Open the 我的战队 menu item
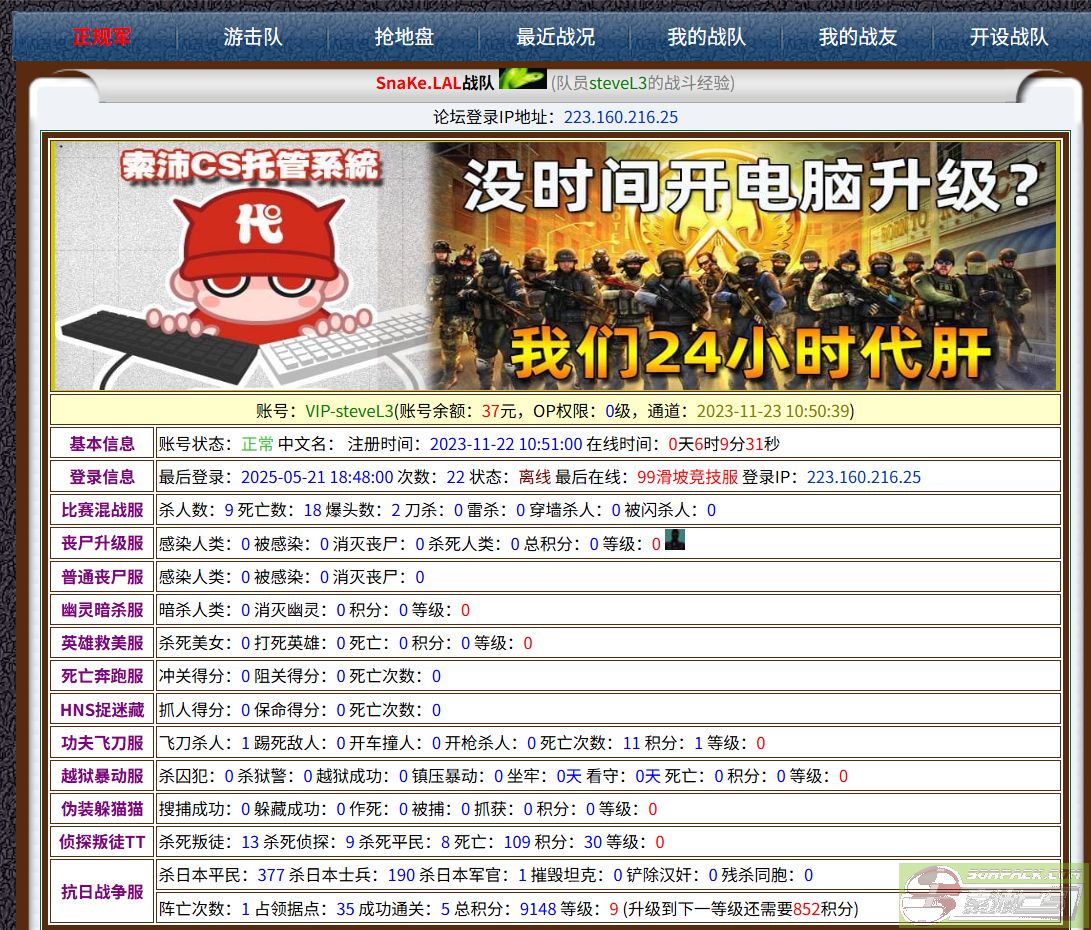Image resolution: width=1091 pixels, height=930 pixels. tap(706, 37)
